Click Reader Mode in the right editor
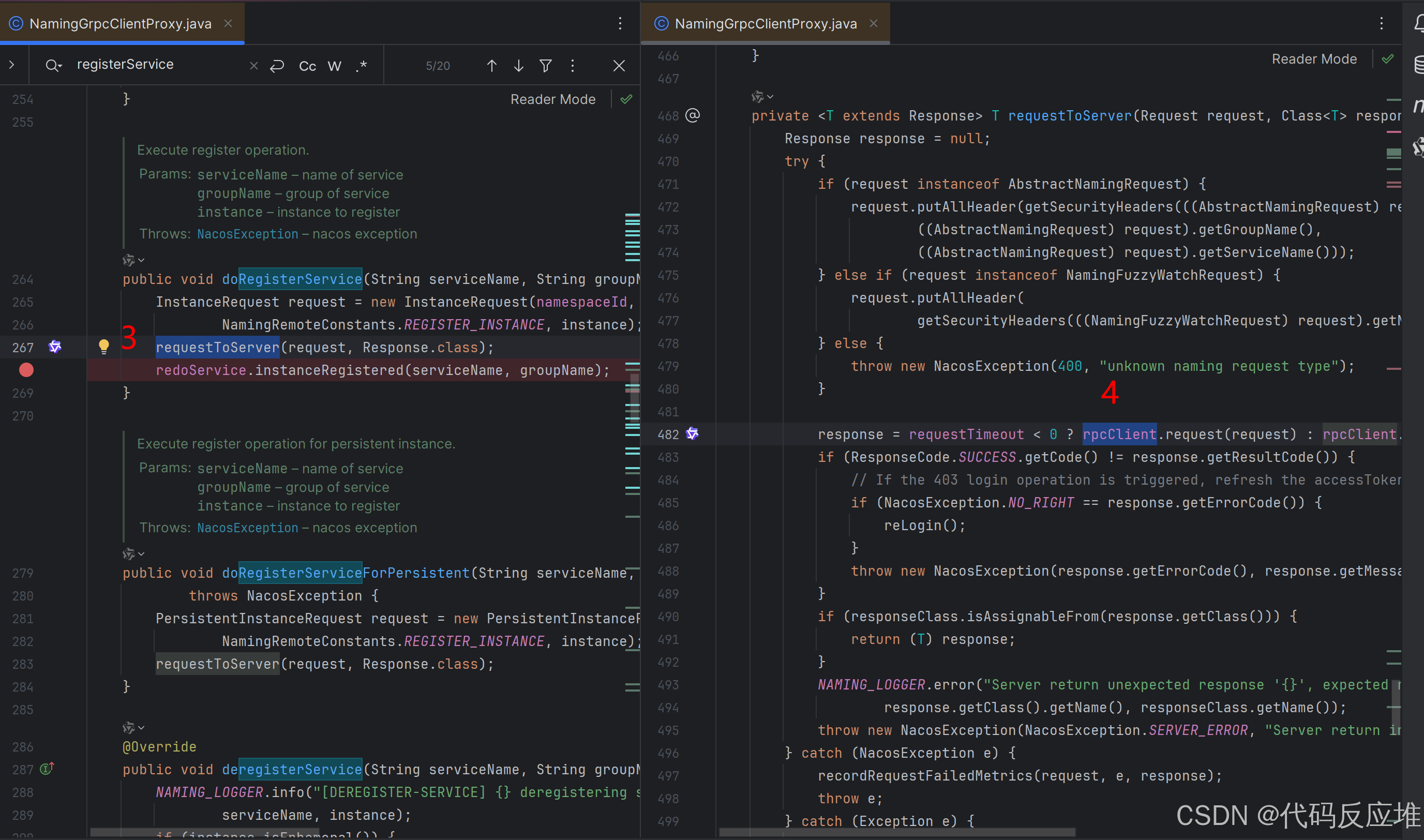 coord(1314,59)
